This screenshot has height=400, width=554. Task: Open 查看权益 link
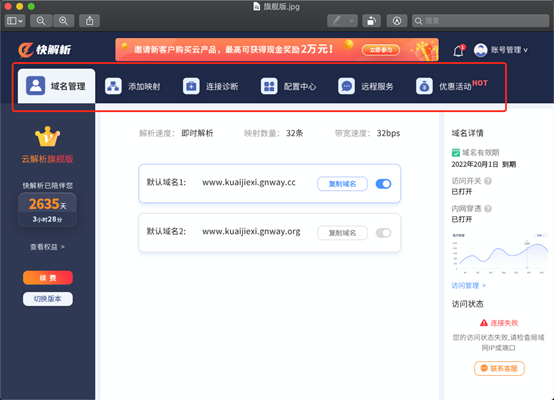coord(47,247)
